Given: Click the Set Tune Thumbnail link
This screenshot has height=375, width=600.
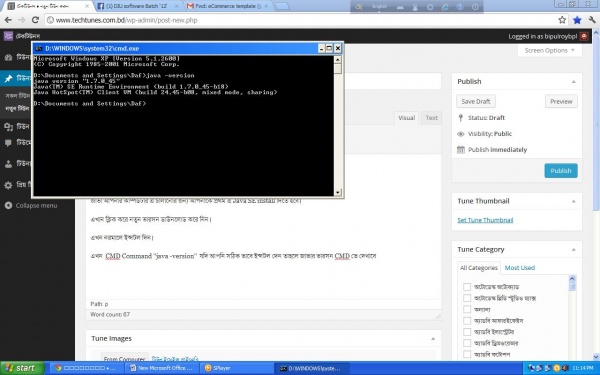Looking at the screenshot, I should pyautogui.click(x=485, y=220).
